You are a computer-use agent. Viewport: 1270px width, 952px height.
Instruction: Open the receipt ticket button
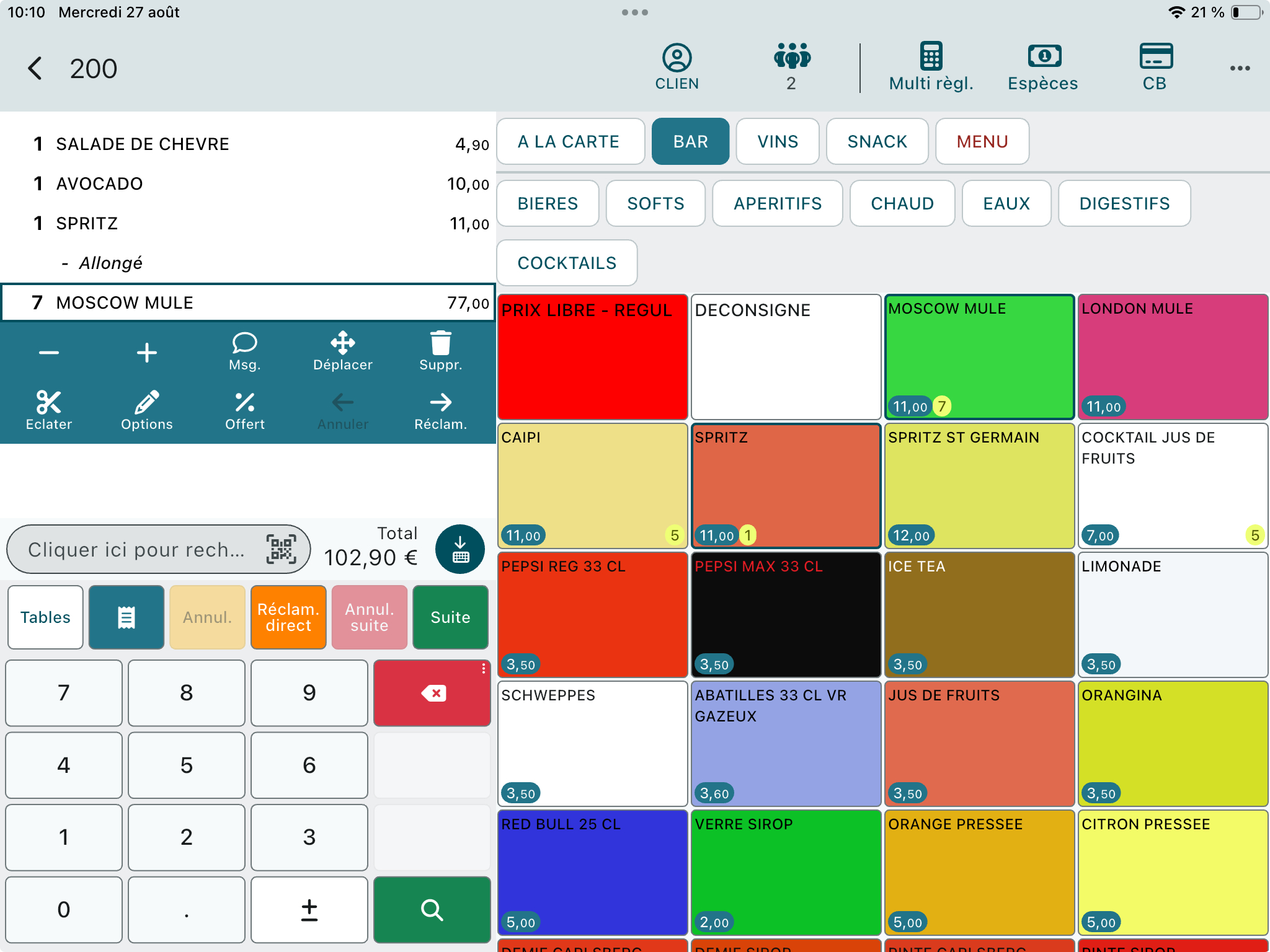pos(127,617)
